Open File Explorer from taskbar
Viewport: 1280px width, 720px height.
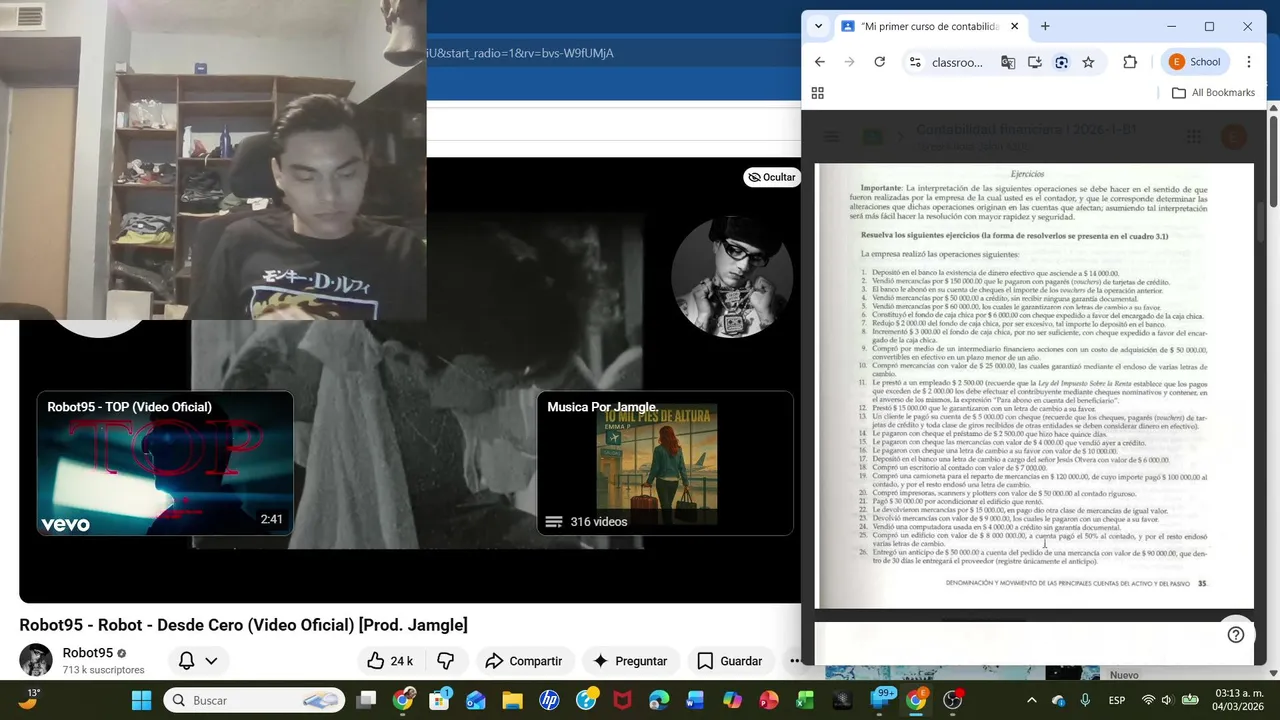512,700
